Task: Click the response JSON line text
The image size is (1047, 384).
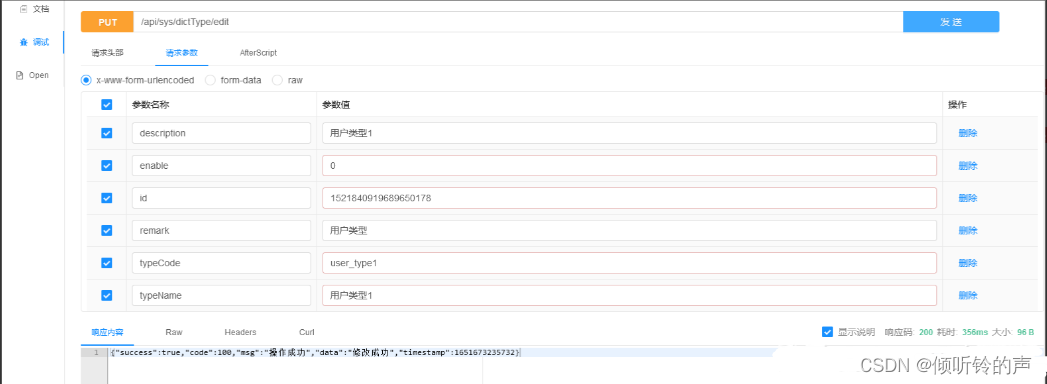Action: [x=315, y=352]
